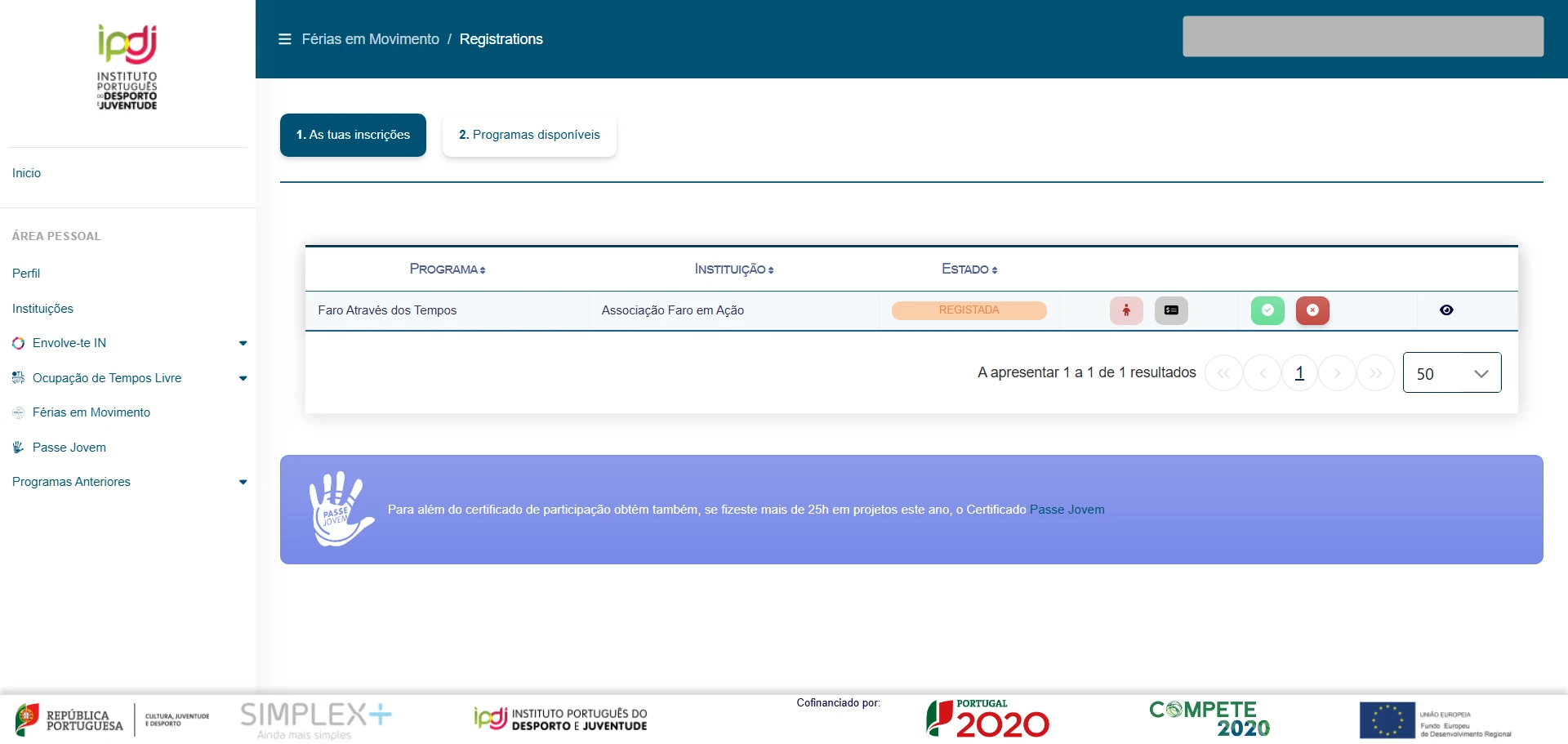Expand the Envolve-te IN submenu arrow

[x=243, y=343]
